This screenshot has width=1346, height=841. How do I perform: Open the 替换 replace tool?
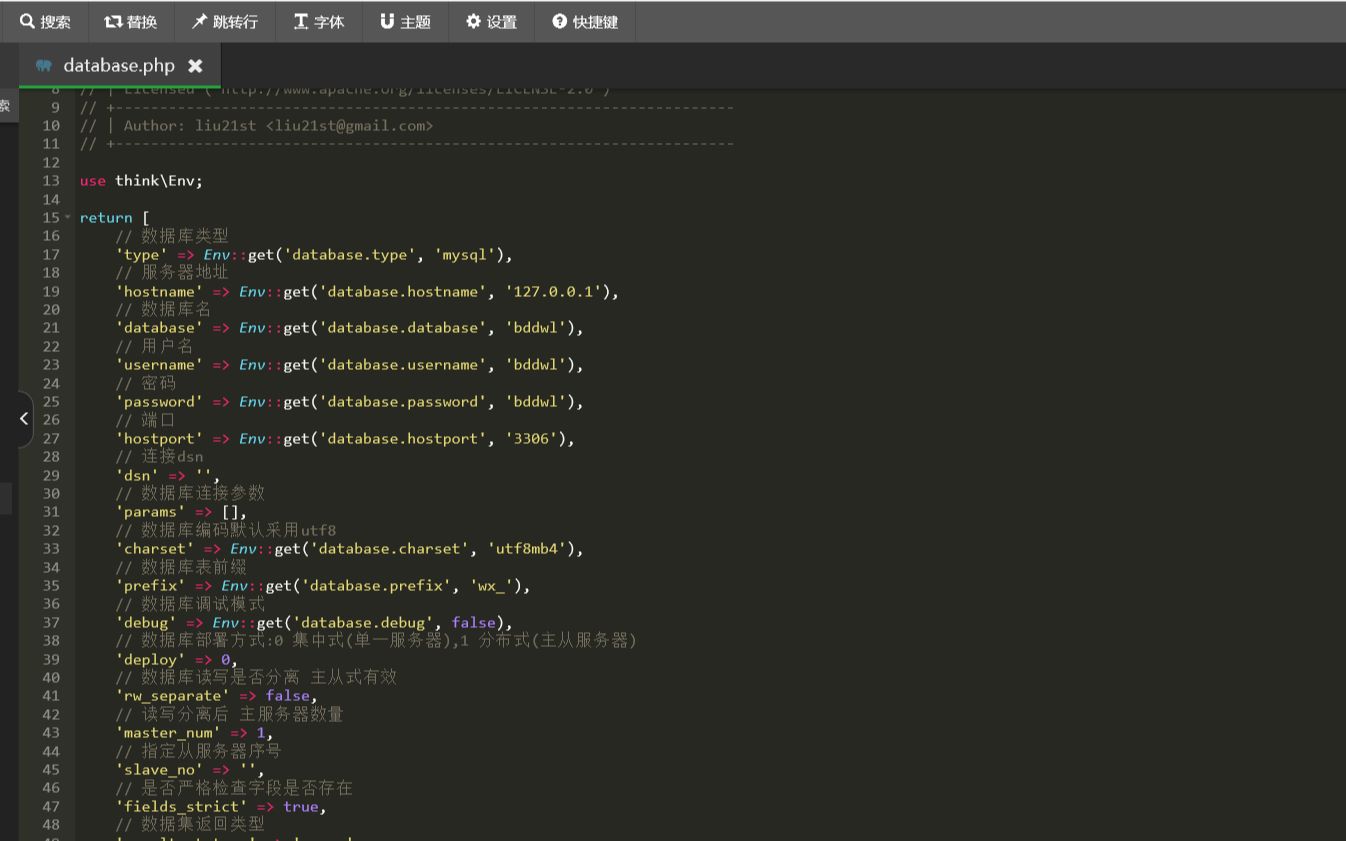pos(131,21)
